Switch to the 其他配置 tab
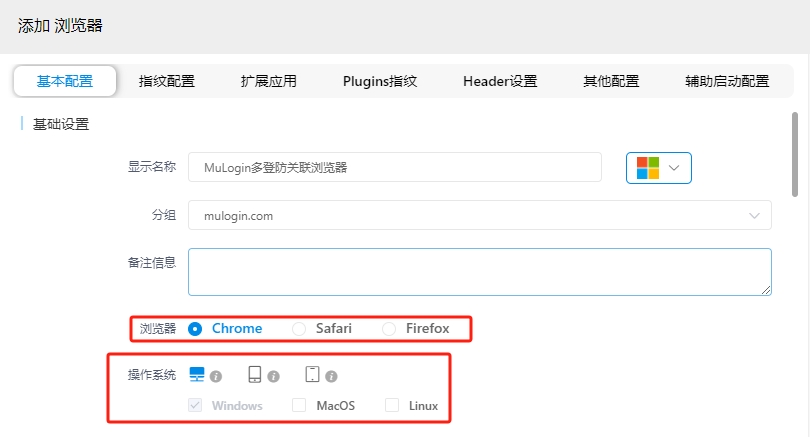Image resolution: width=810 pixels, height=437 pixels. pyautogui.click(x=611, y=81)
